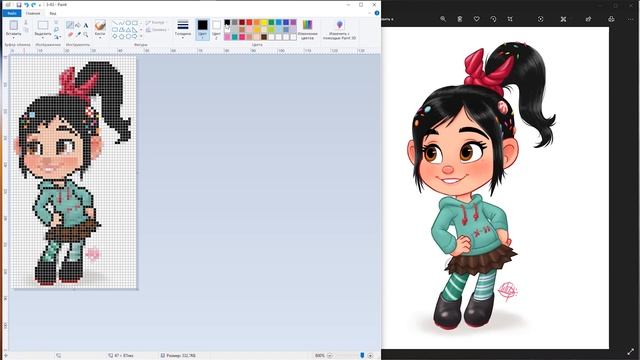The image size is (640, 360).
Task: Click the Resize tool in Image group
Action: (57, 29)
